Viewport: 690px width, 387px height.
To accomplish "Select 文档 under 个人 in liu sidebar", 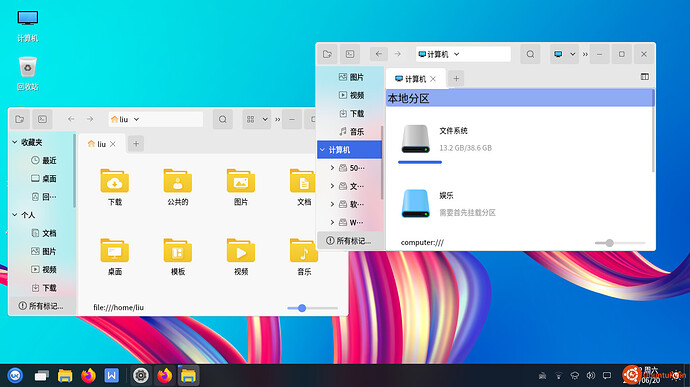I will coord(43,233).
